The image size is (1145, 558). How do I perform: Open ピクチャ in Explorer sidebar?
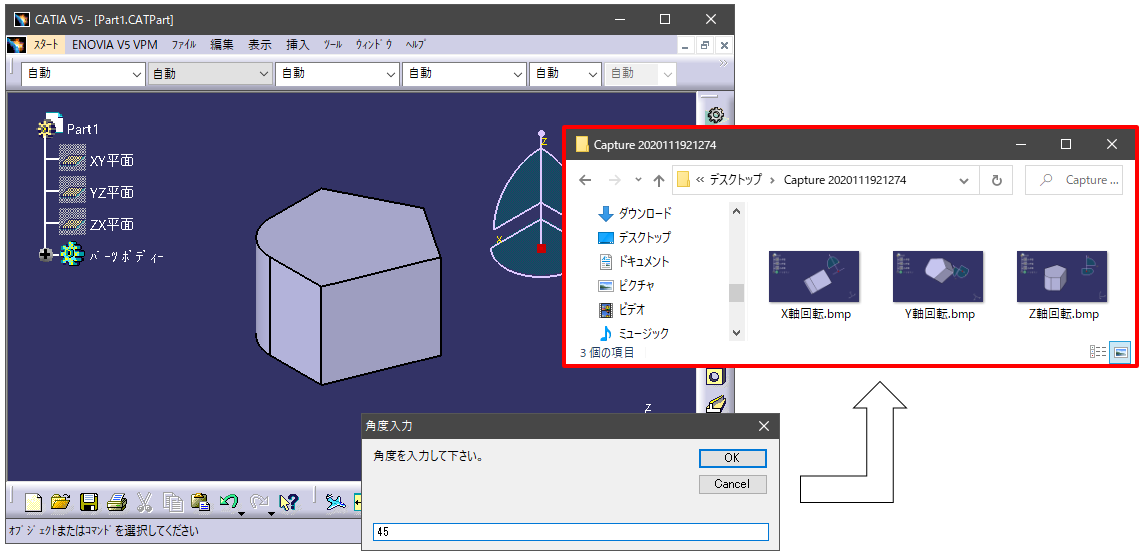coord(626,285)
